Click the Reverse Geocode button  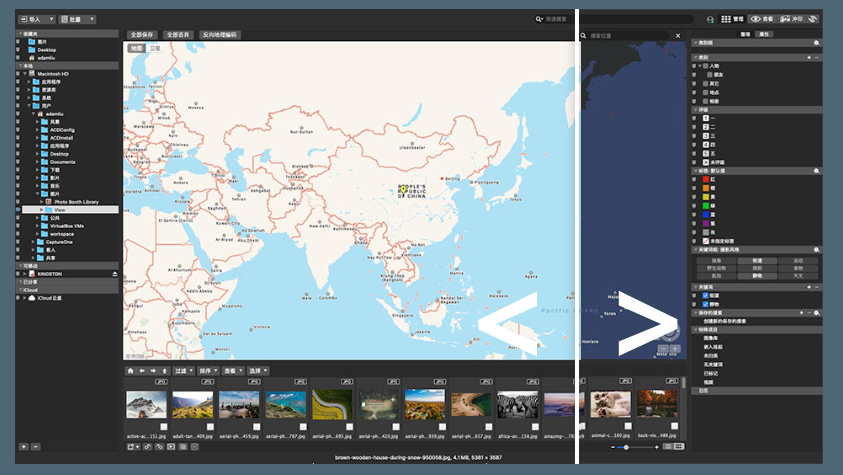tap(219, 34)
